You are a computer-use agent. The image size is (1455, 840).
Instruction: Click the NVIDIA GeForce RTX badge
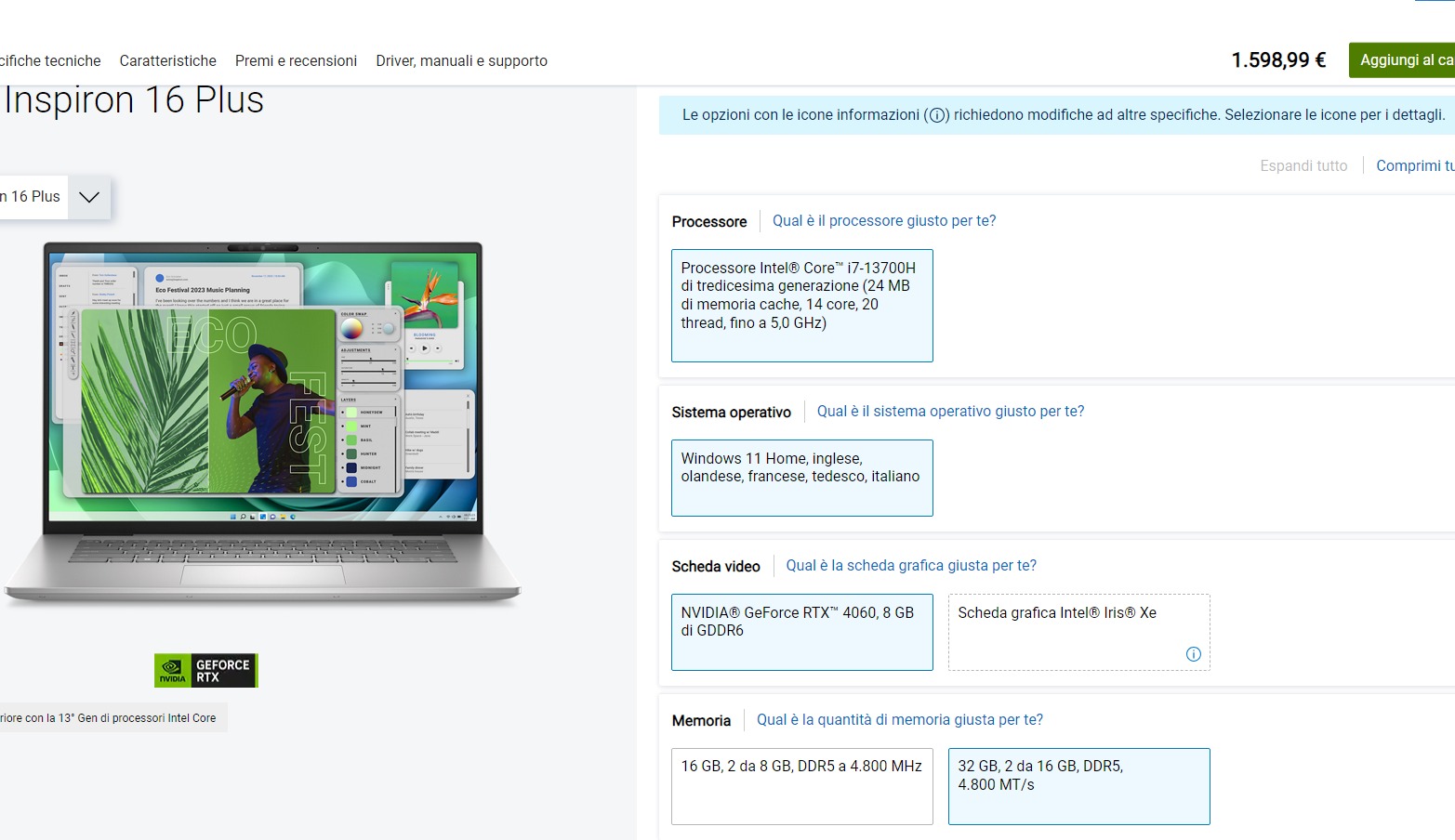[206, 670]
